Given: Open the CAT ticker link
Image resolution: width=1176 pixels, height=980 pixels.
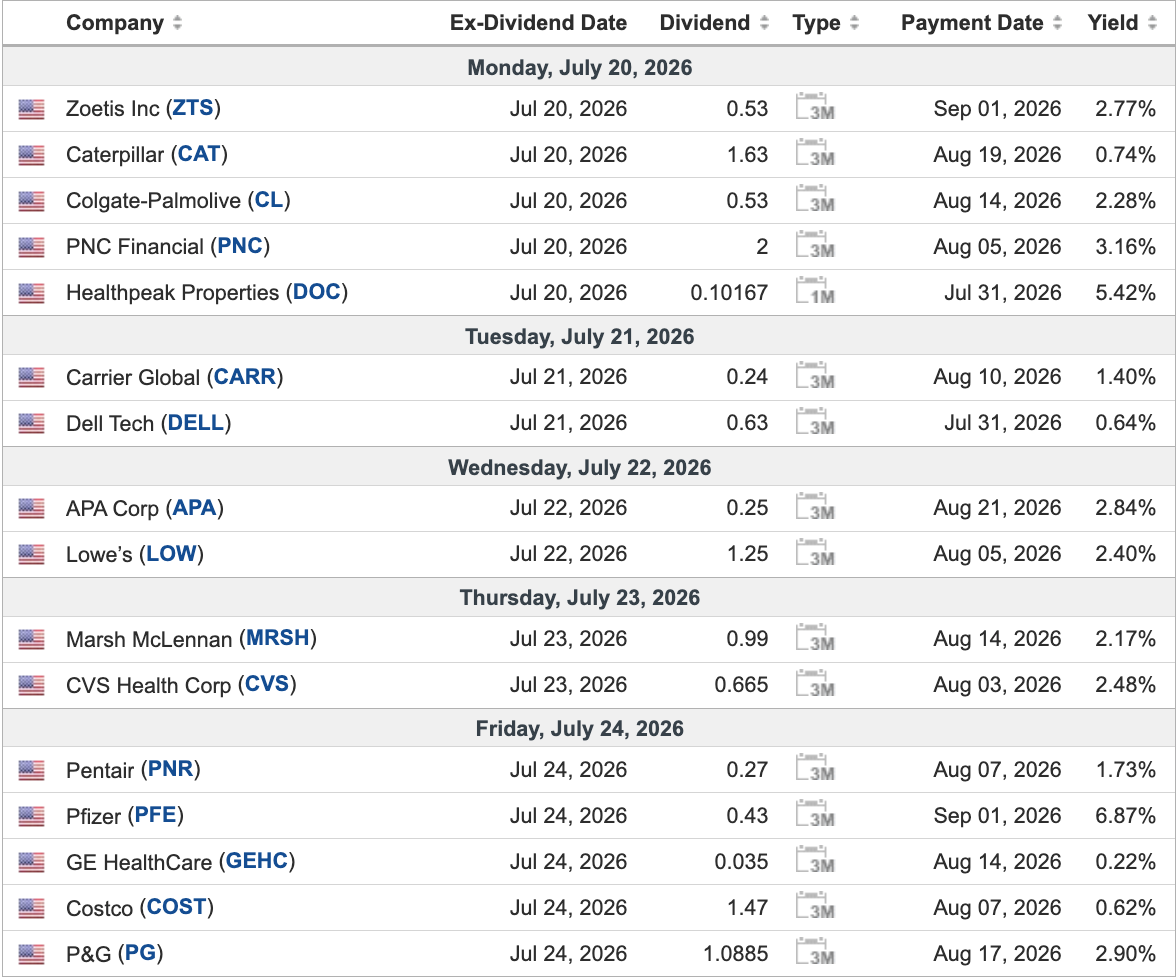Looking at the screenshot, I should point(199,154).
